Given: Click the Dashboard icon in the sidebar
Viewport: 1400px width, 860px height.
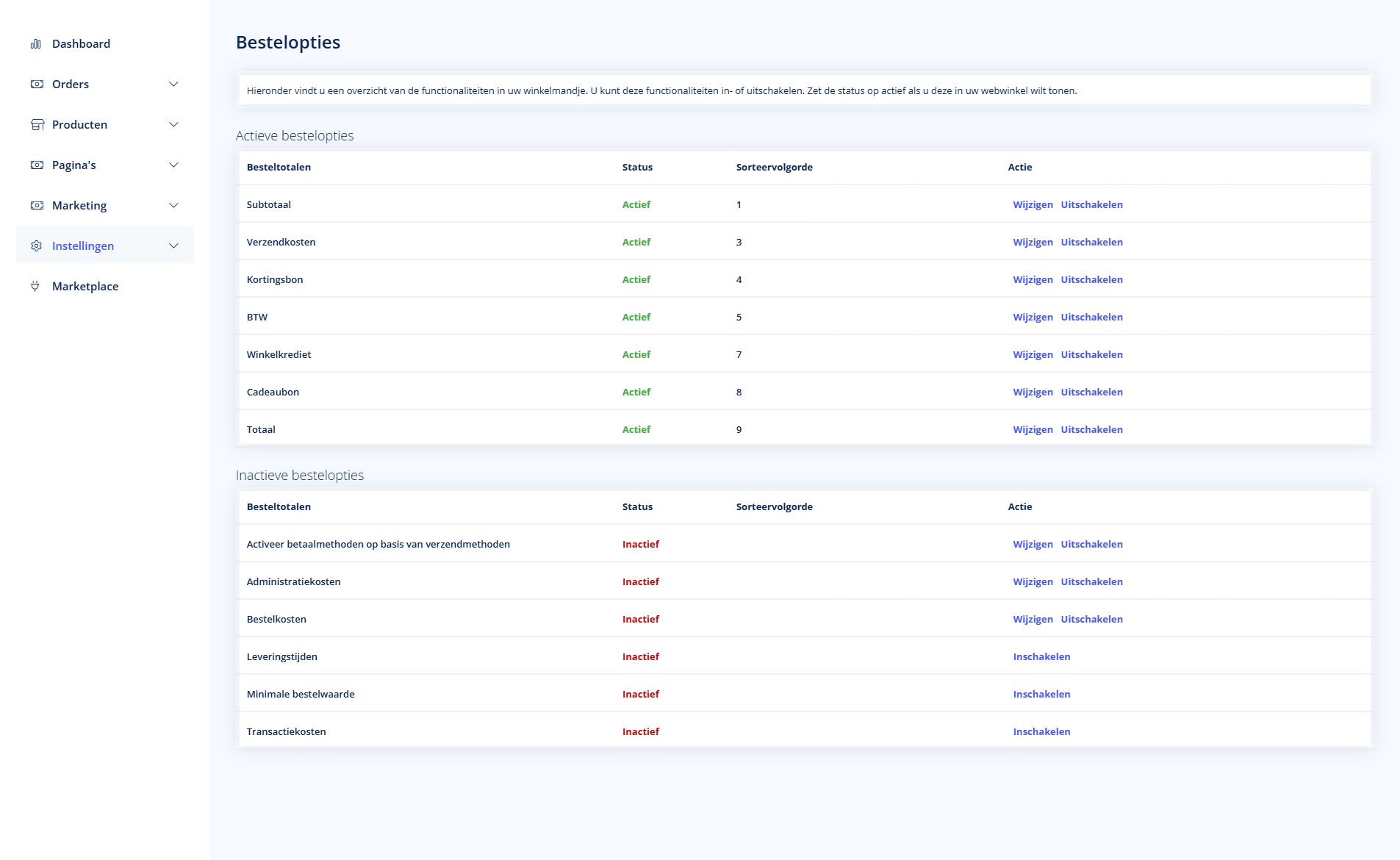Looking at the screenshot, I should pos(36,43).
